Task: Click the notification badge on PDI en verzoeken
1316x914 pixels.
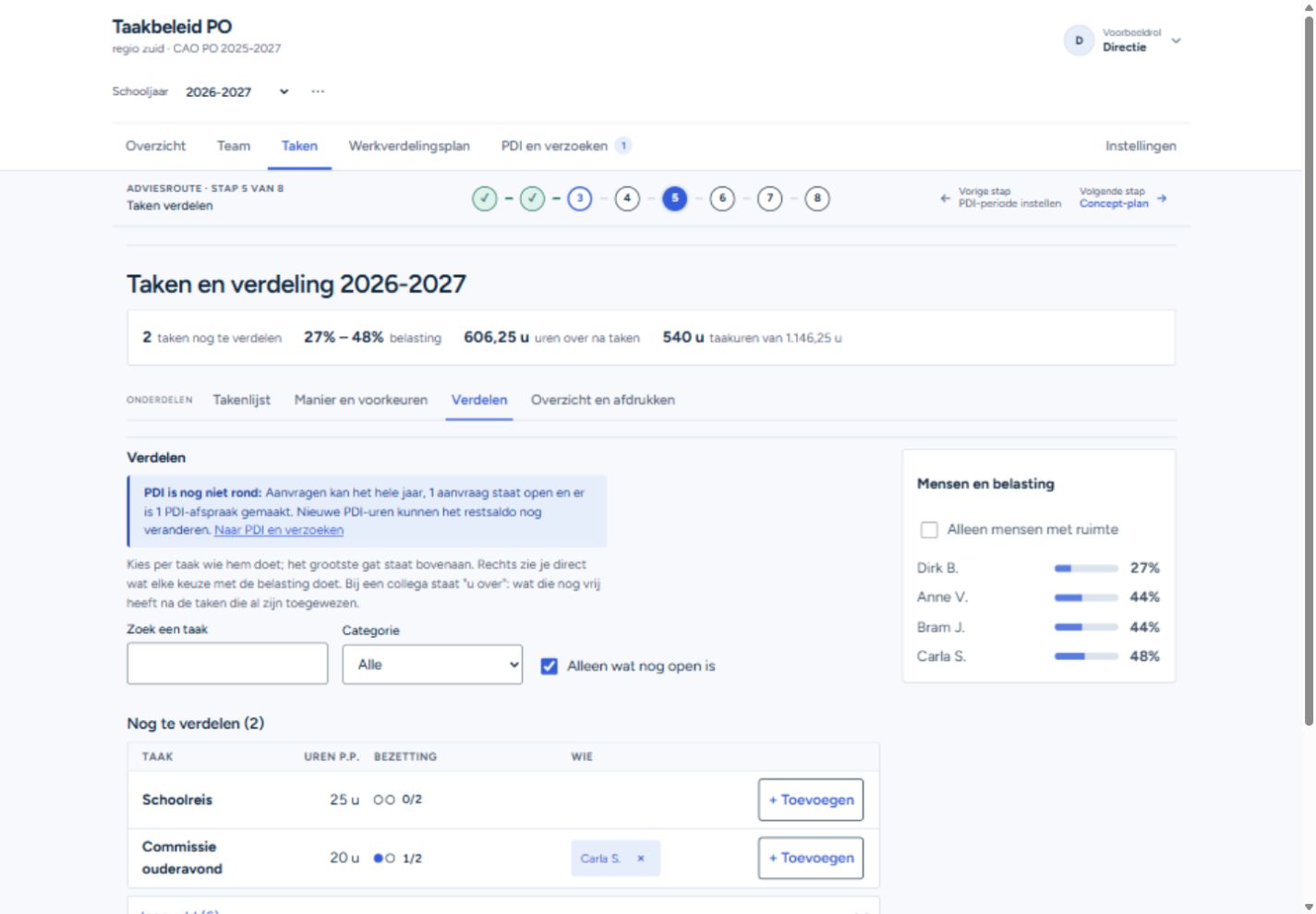Action: tap(624, 146)
